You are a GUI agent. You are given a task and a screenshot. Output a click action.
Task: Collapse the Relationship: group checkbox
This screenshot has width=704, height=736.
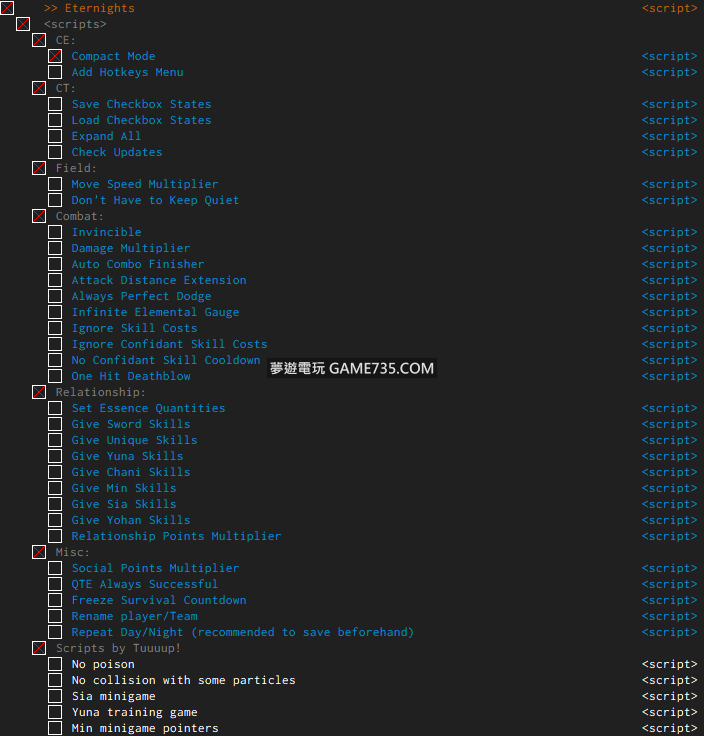39,391
